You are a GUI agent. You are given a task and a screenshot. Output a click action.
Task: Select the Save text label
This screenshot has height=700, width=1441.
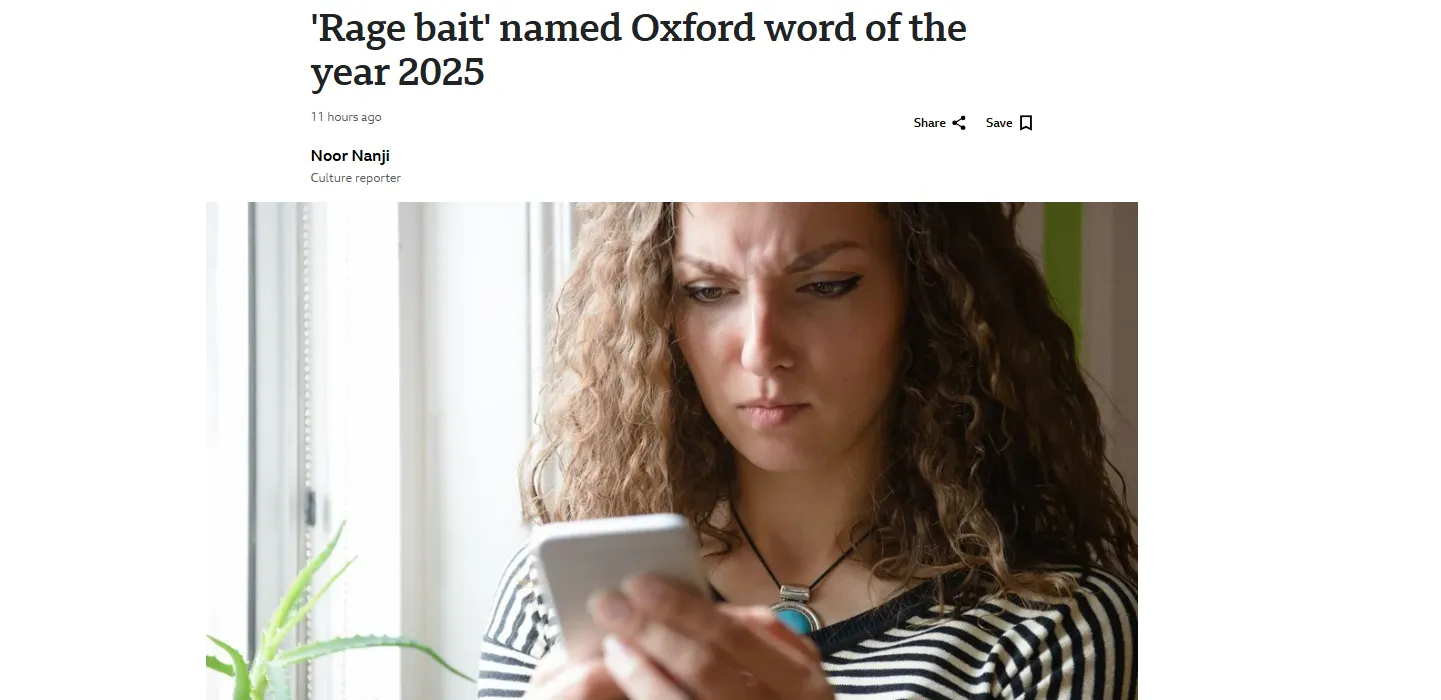point(999,123)
